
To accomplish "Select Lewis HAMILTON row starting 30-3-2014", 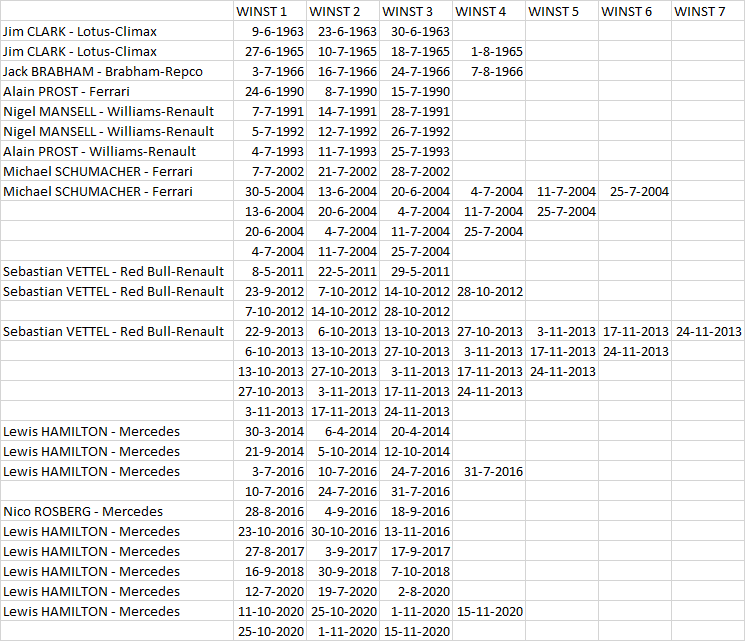I will [x=372, y=431].
